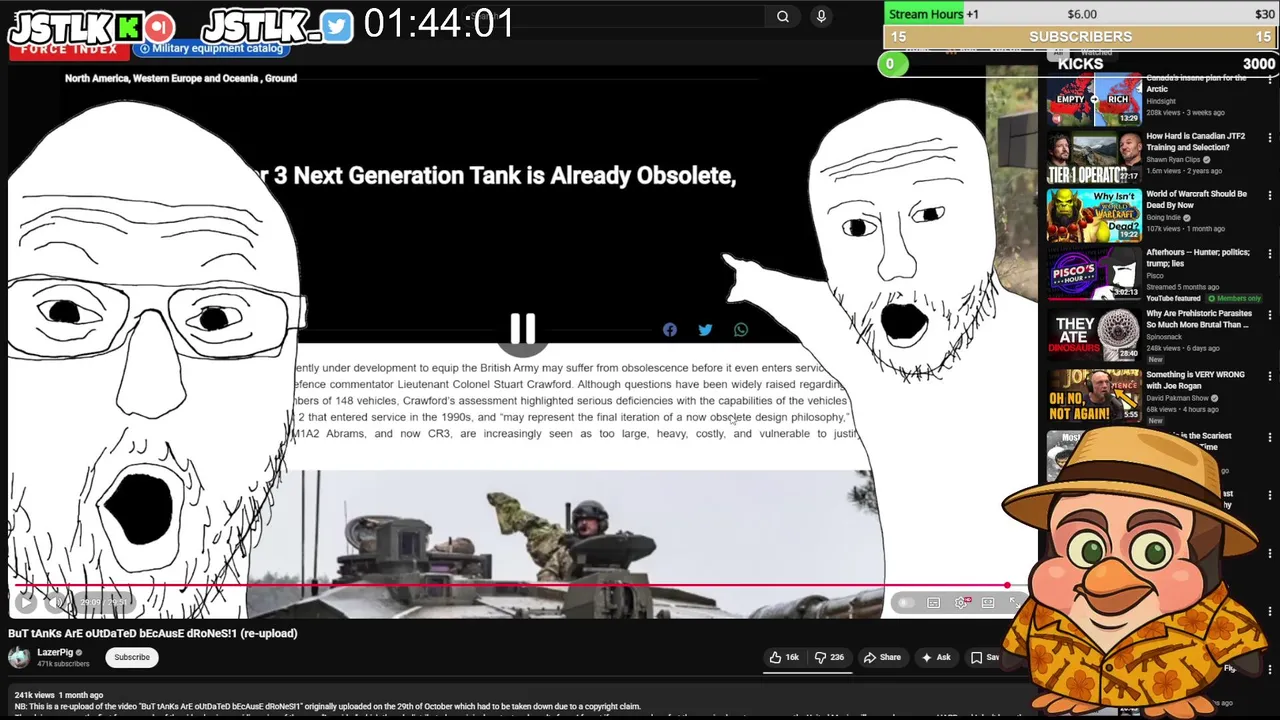Click the fullscreen icon in the player
The image size is (1280, 720).
1014,602
